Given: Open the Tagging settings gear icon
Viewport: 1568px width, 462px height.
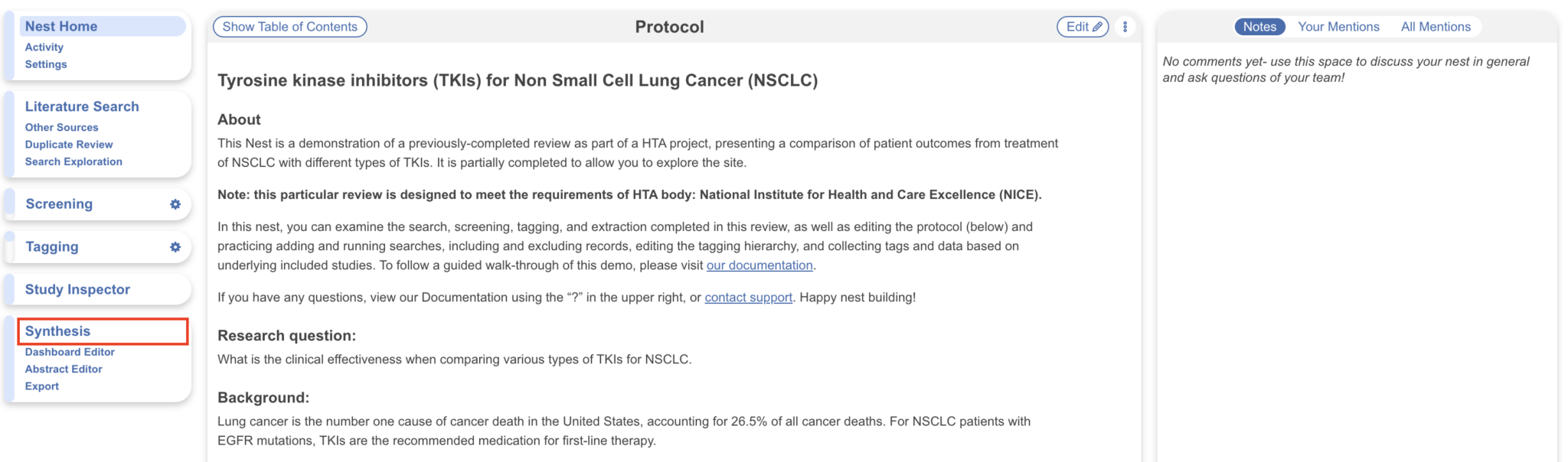Looking at the screenshot, I should (175, 247).
